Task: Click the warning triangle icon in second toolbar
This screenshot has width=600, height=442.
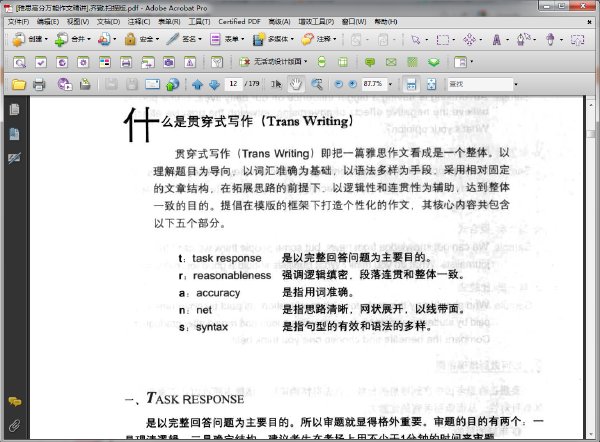Action: tap(190, 62)
